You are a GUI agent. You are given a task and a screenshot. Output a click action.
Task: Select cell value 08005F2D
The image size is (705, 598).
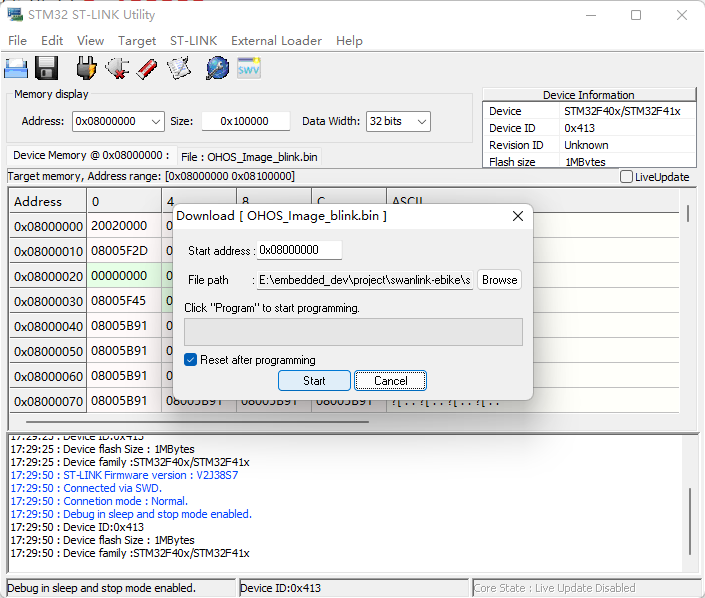pos(124,251)
